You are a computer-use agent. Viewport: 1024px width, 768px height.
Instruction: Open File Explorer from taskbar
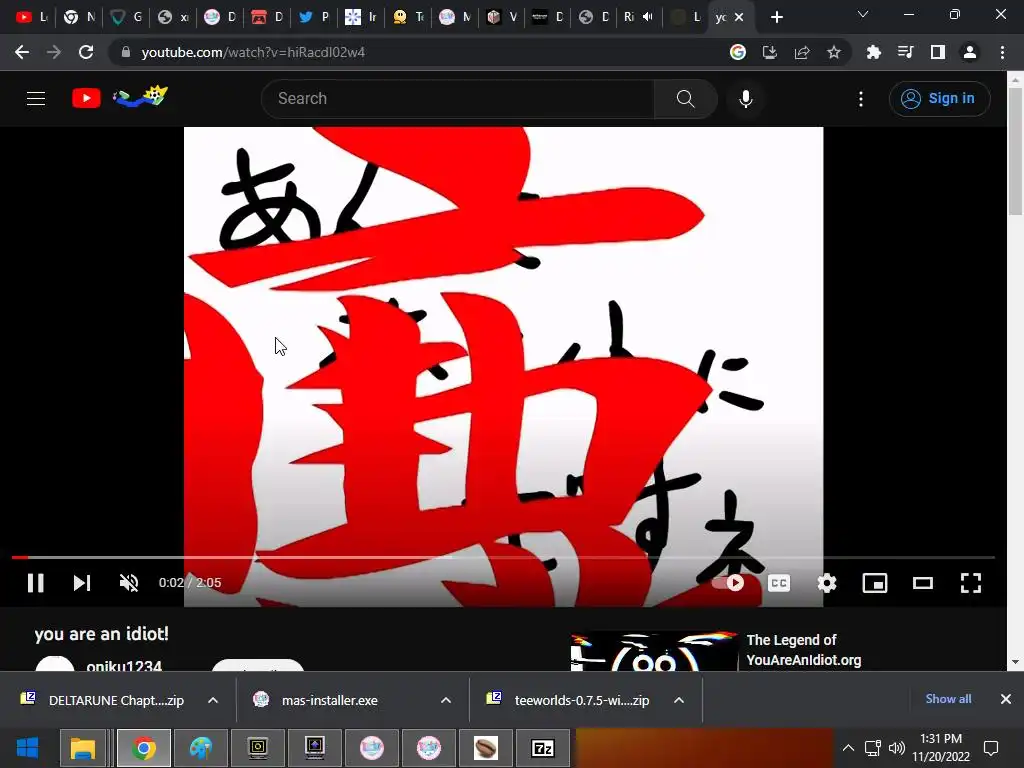click(83, 748)
